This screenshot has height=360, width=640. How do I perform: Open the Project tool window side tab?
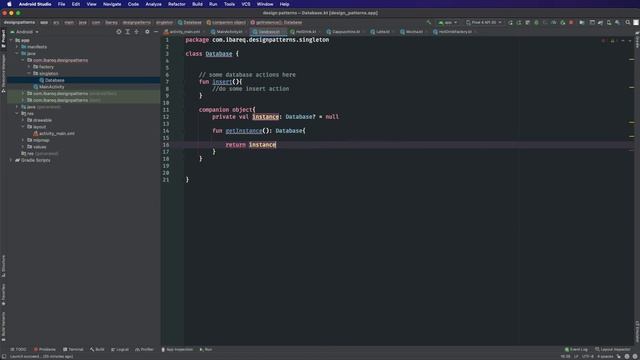pyautogui.click(x=3, y=38)
